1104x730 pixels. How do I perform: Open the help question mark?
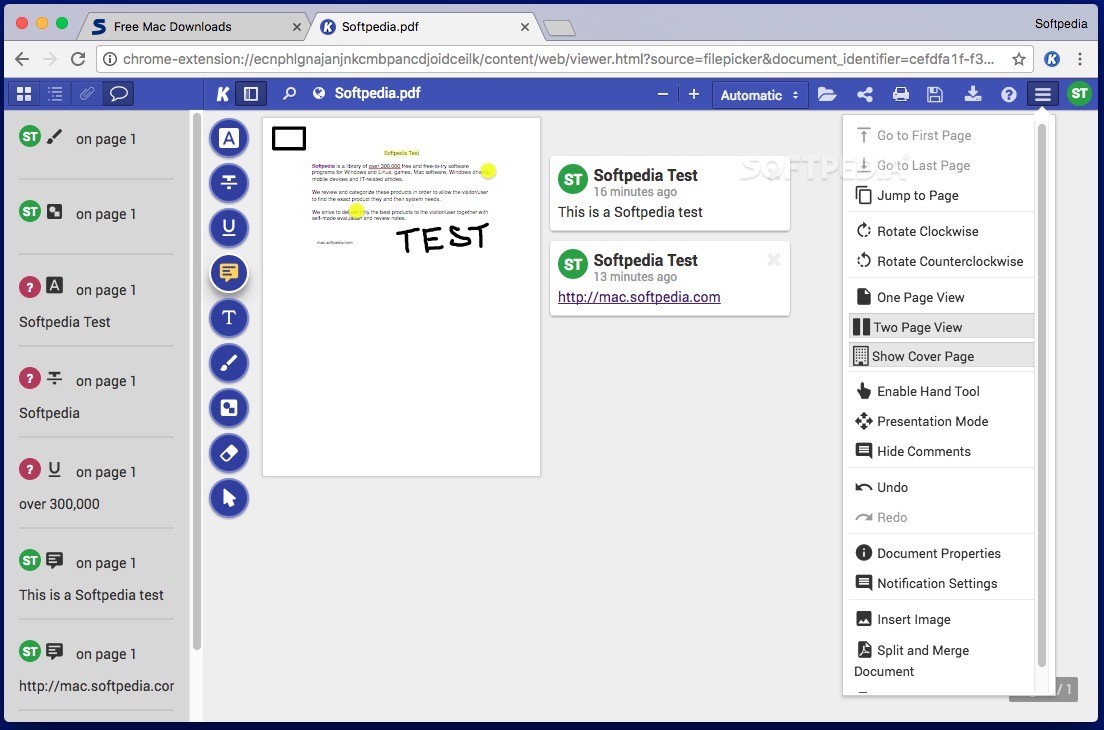[x=1008, y=94]
